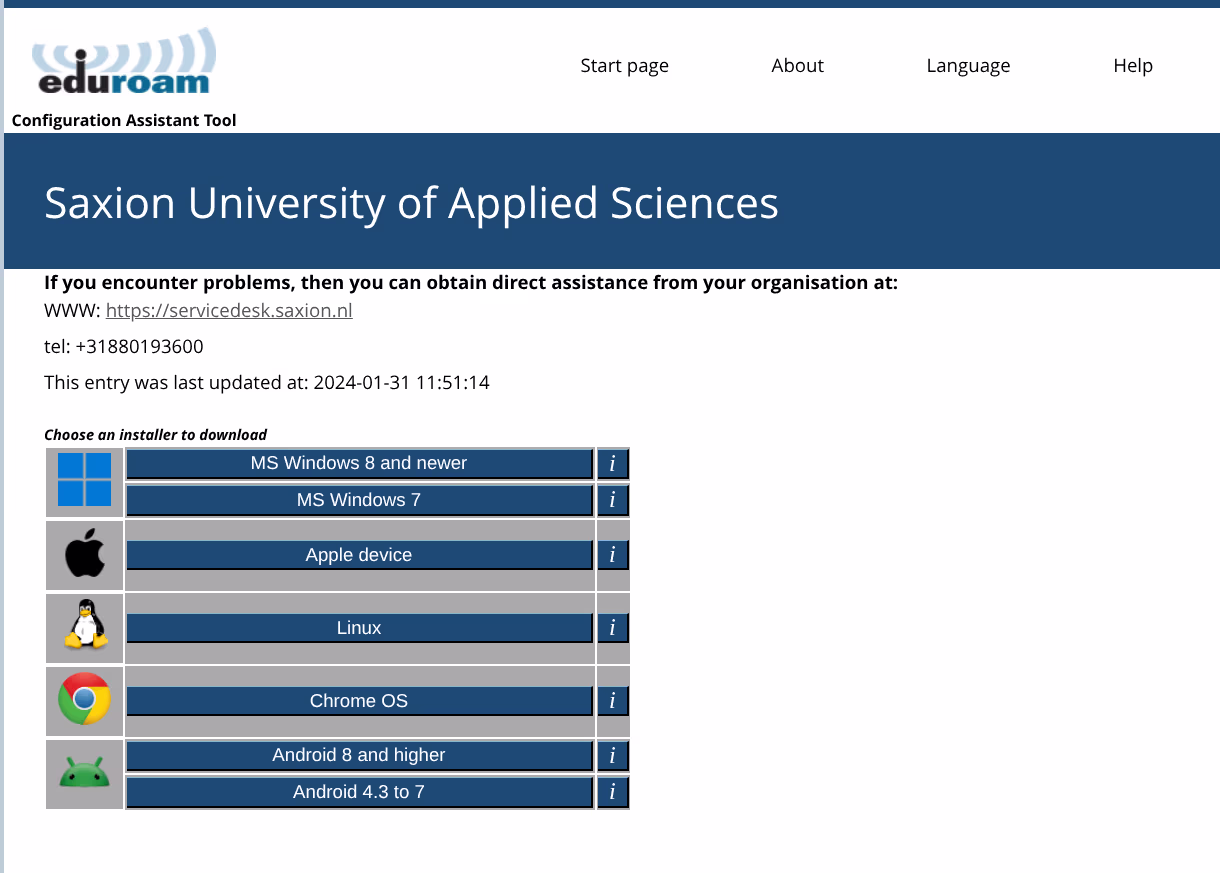Click the last updated timestamp 2024-01-31 11:51:14
The height and width of the screenshot is (873, 1220).
coord(402,383)
